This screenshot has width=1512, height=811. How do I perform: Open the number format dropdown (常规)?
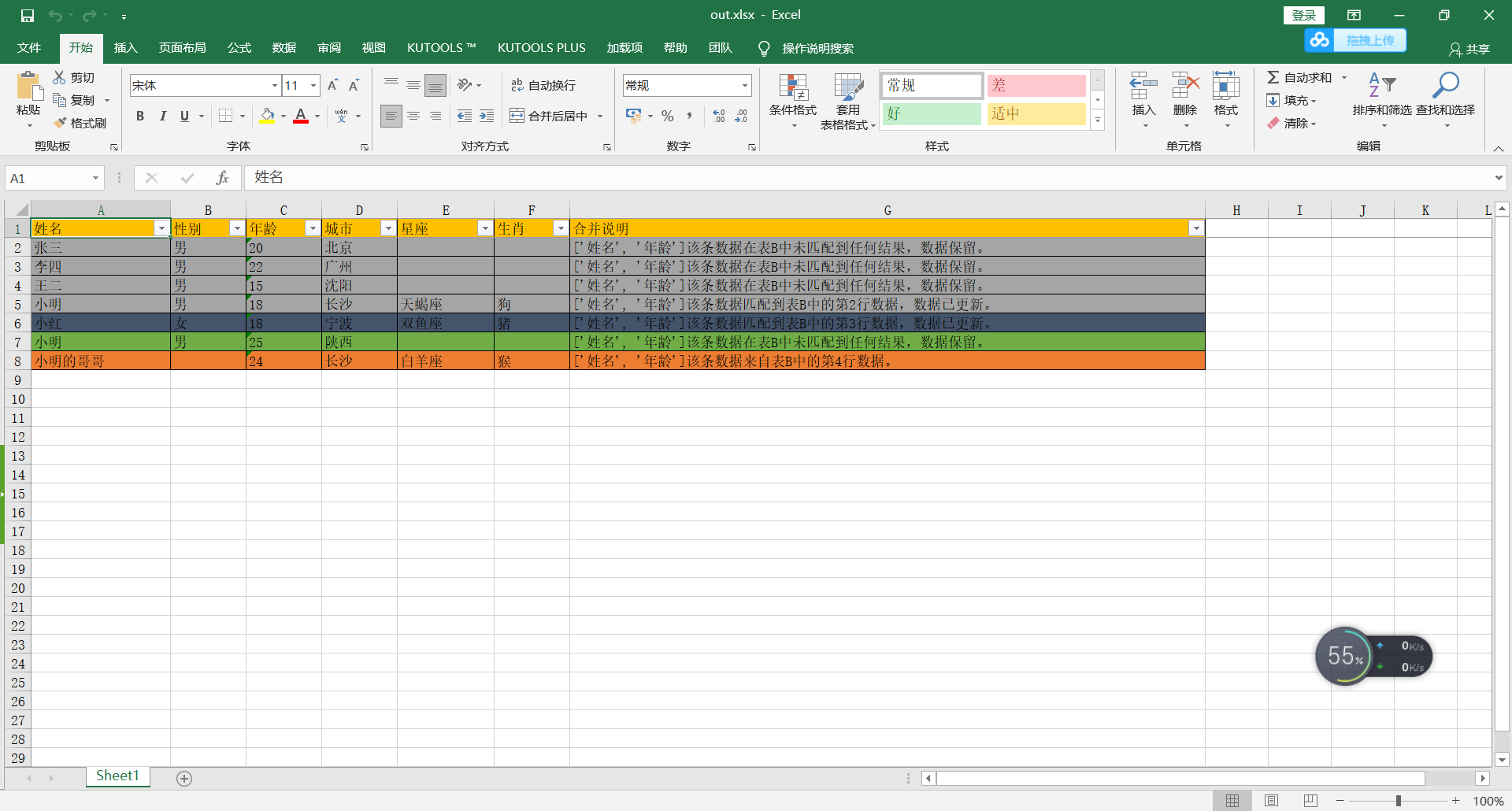[x=744, y=85]
